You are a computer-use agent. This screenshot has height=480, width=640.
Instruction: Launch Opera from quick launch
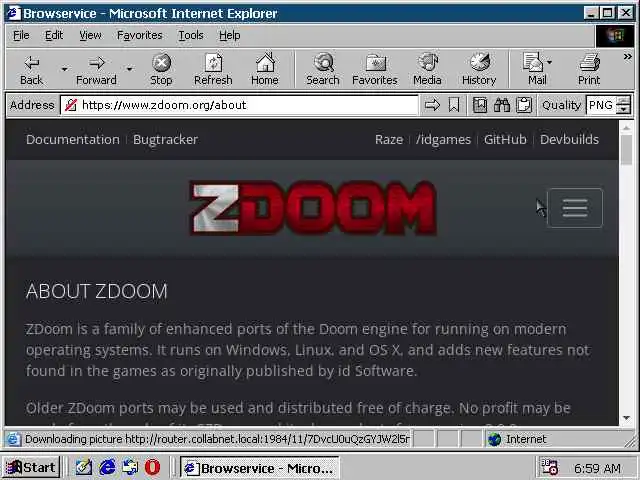[153, 467]
